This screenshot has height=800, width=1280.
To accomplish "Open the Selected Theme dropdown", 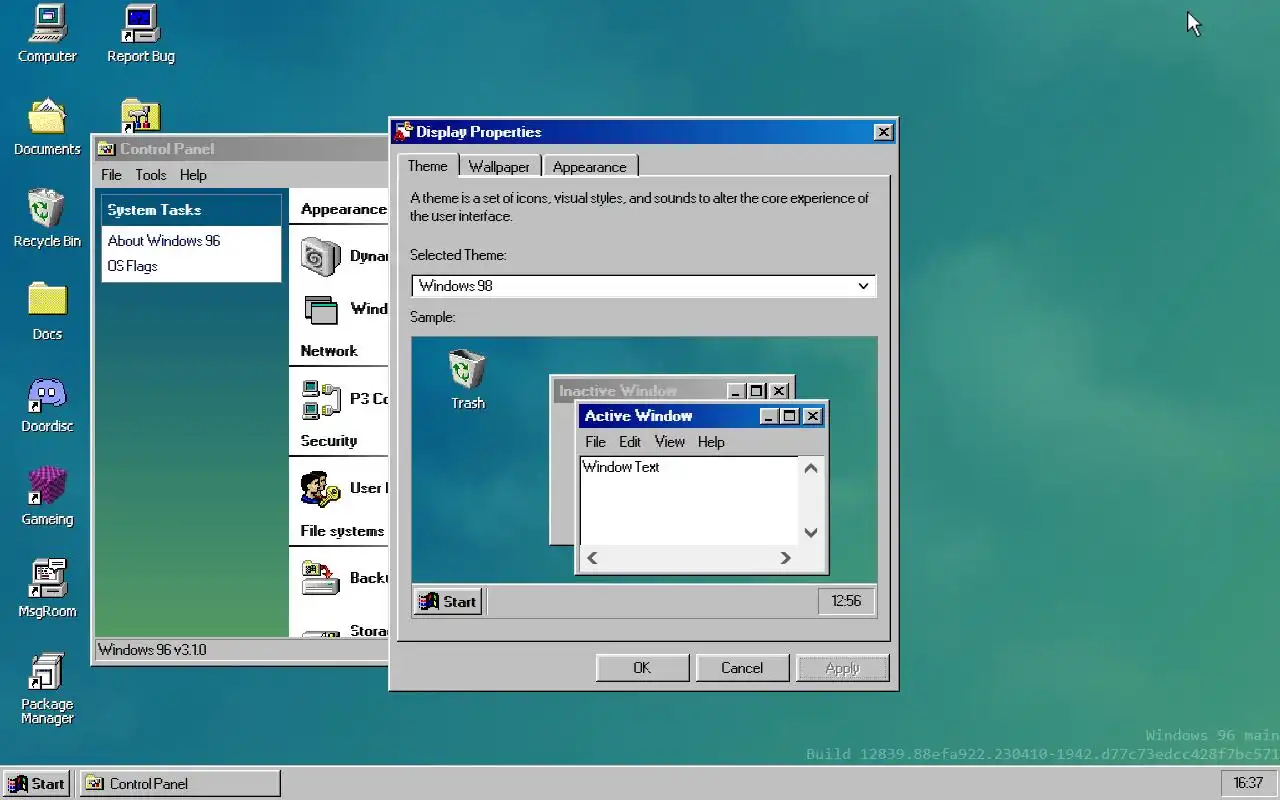I will point(643,286).
